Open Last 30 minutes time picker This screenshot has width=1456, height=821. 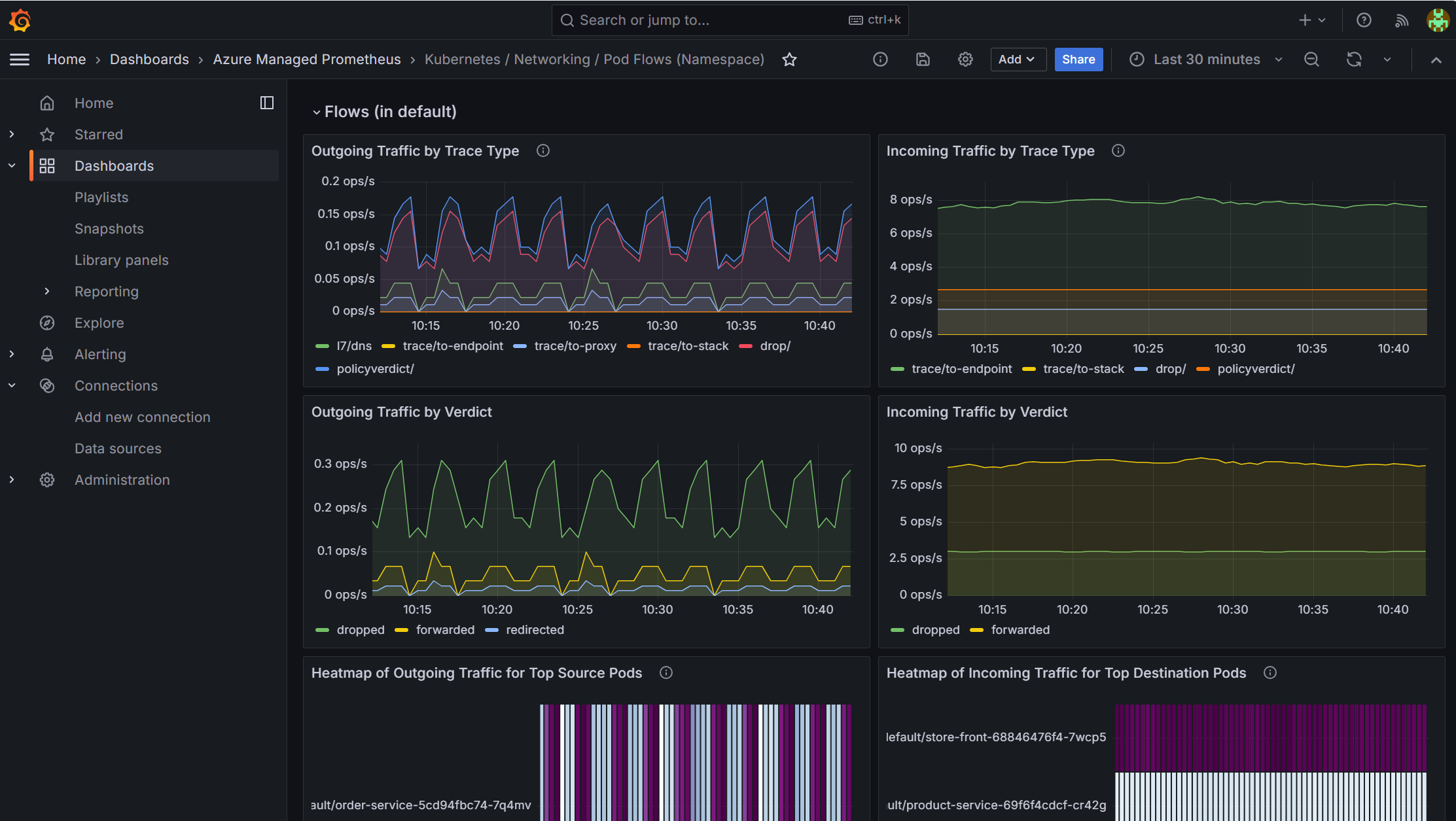pos(1205,60)
